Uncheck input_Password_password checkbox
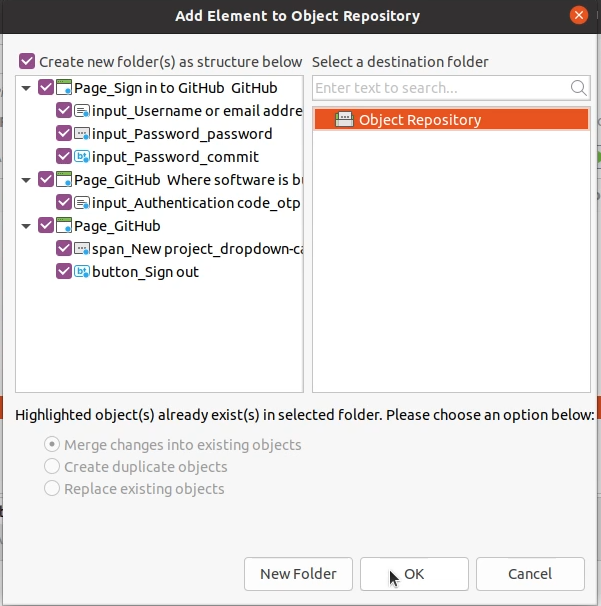This screenshot has width=601, height=606. [64, 133]
